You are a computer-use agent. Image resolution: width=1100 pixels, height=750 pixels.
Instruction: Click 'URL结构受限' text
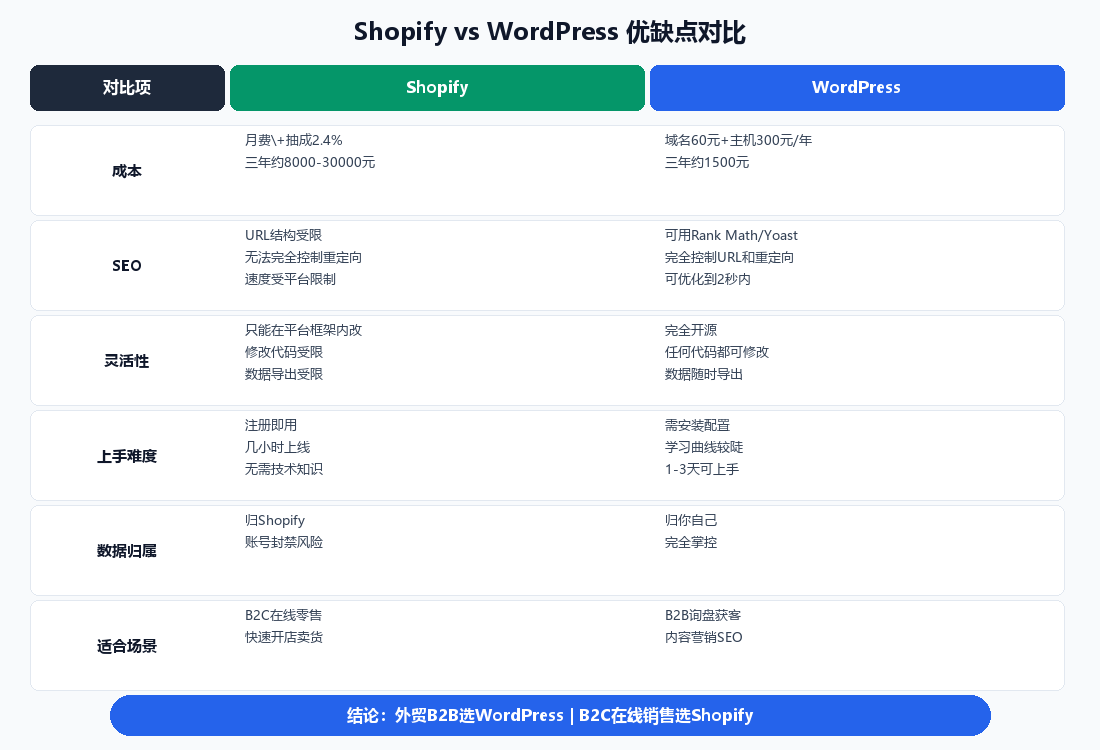point(283,235)
